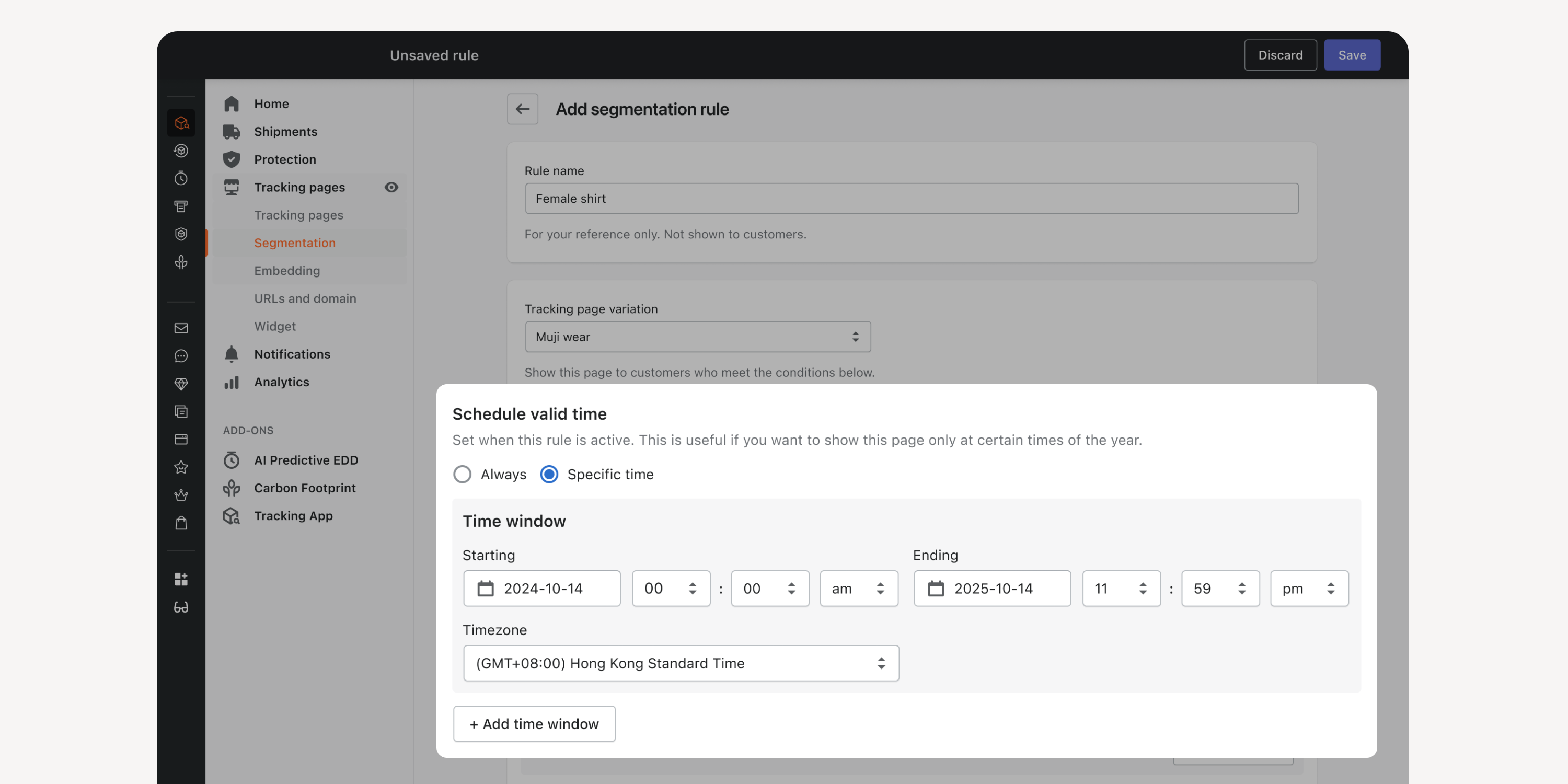
Task: Click the shield box icon in dark rail
Action: [181, 234]
